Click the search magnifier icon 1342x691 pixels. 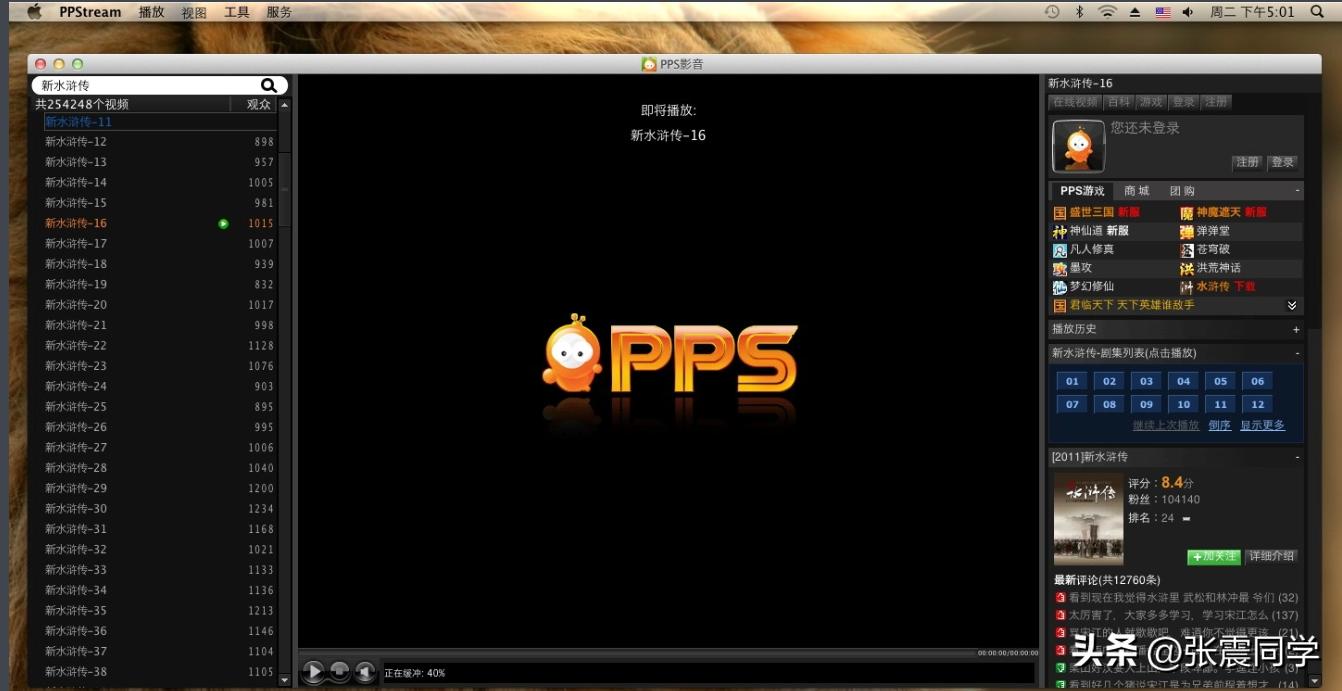pos(269,86)
